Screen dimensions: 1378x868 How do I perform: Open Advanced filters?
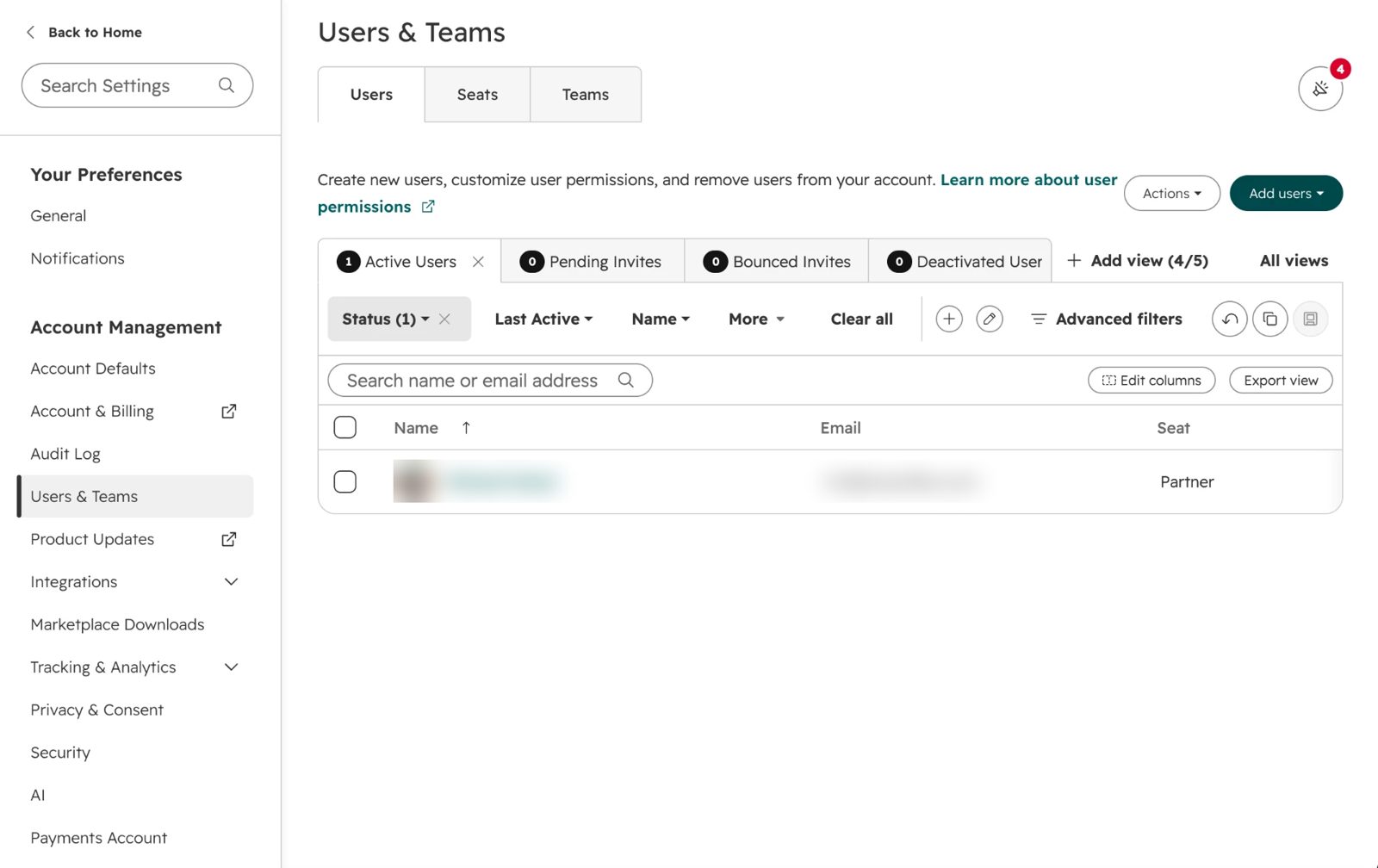pyautogui.click(x=1107, y=319)
